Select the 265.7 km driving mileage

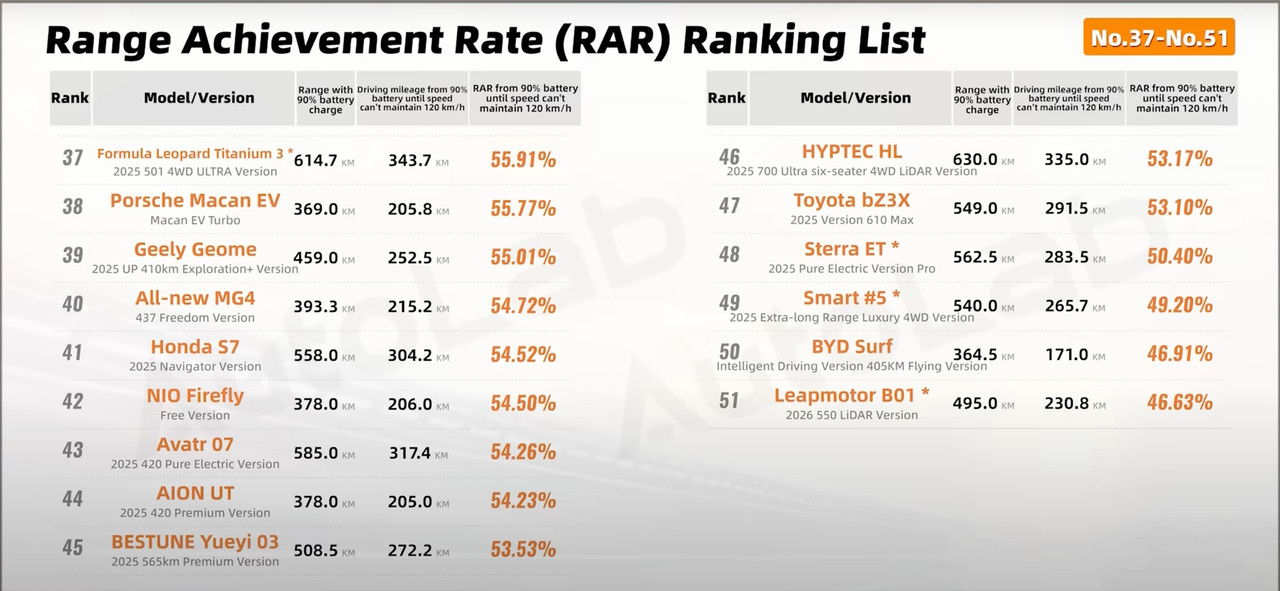click(1069, 306)
